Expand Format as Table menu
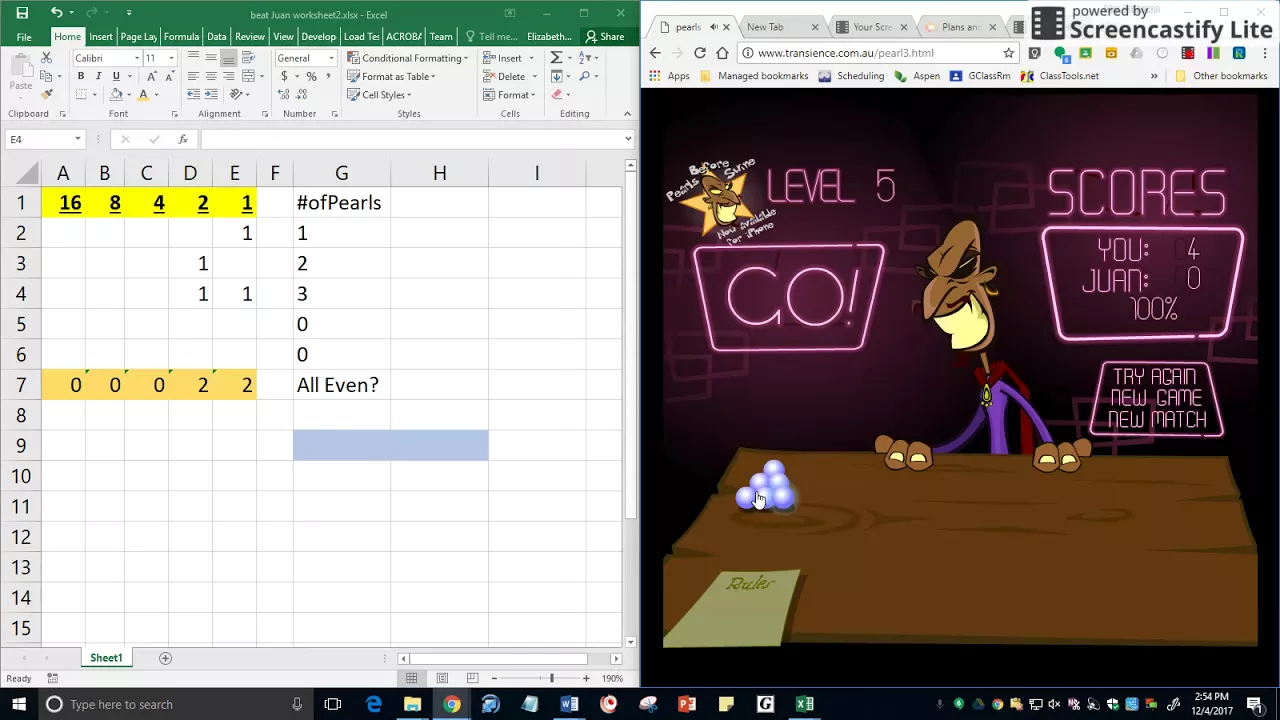This screenshot has width=1280, height=720. pyautogui.click(x=391, y=76)
